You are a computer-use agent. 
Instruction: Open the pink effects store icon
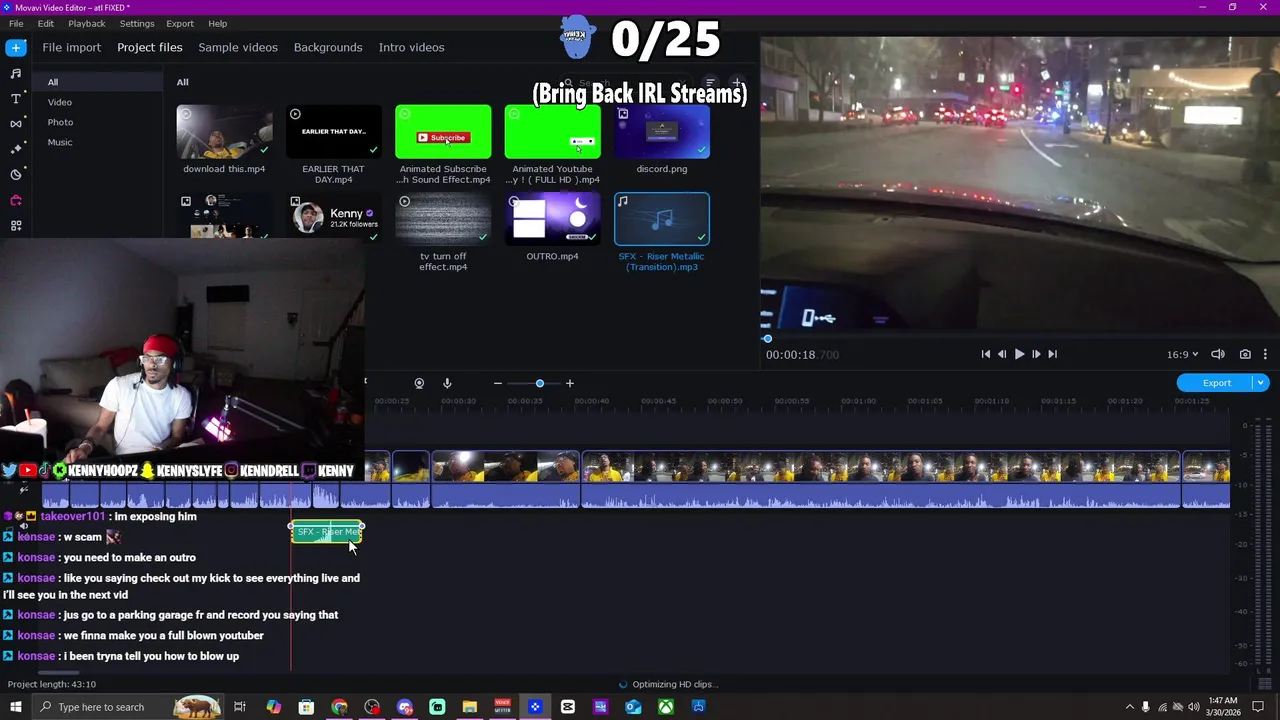(15, 200)
